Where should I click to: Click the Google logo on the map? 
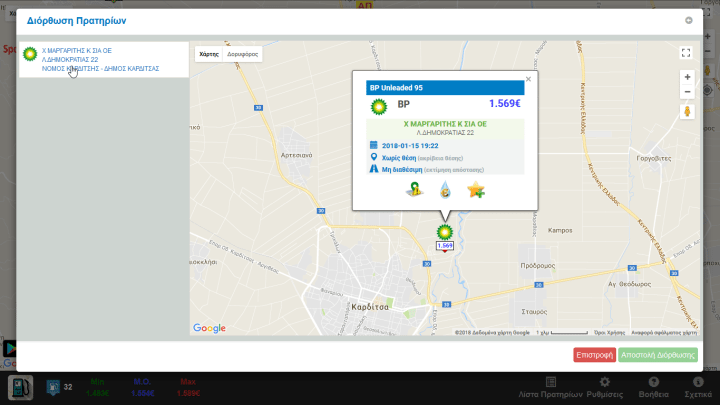coord(210,328)
